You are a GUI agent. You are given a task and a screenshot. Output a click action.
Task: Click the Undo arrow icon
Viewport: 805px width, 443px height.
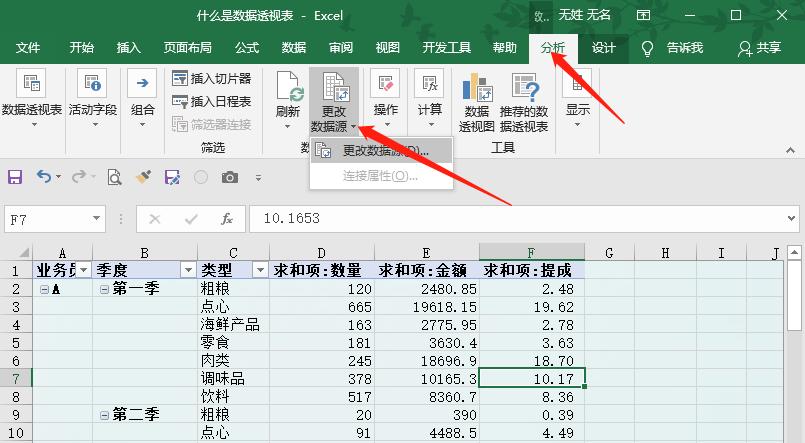pos(44,177)
